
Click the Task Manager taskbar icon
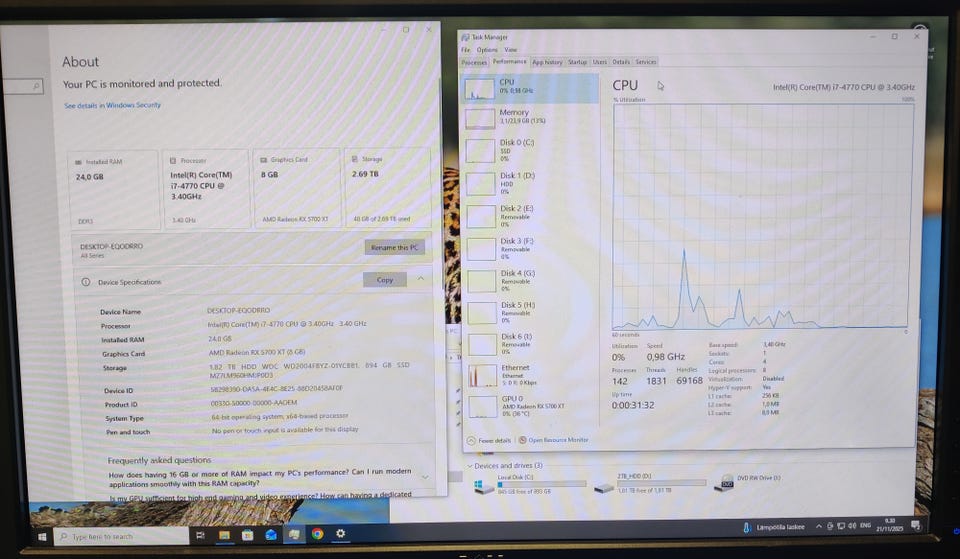(294, 535)
